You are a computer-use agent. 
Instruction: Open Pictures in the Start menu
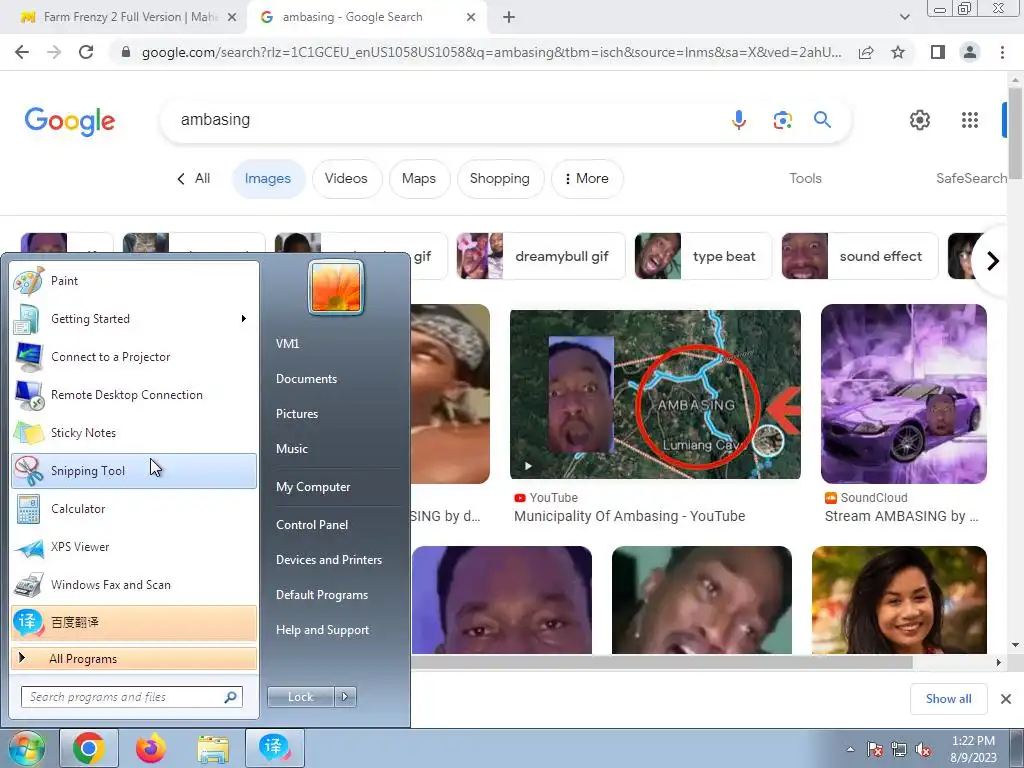tap(297, 414)
